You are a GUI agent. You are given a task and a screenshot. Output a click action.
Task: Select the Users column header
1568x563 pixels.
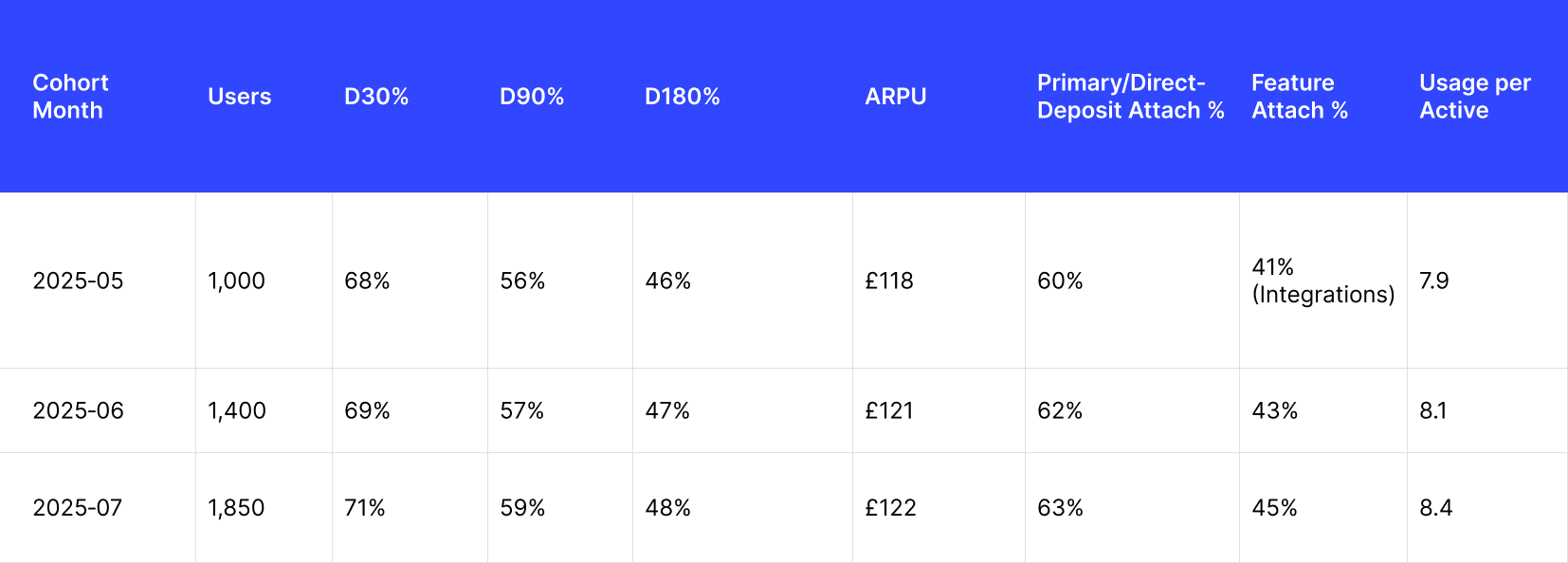(239, 97)
